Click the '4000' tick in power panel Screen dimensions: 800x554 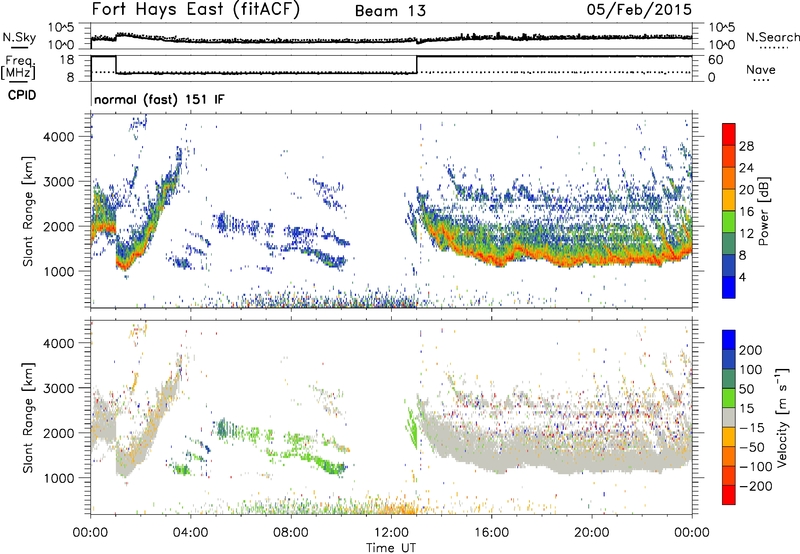tap(58, 137)
